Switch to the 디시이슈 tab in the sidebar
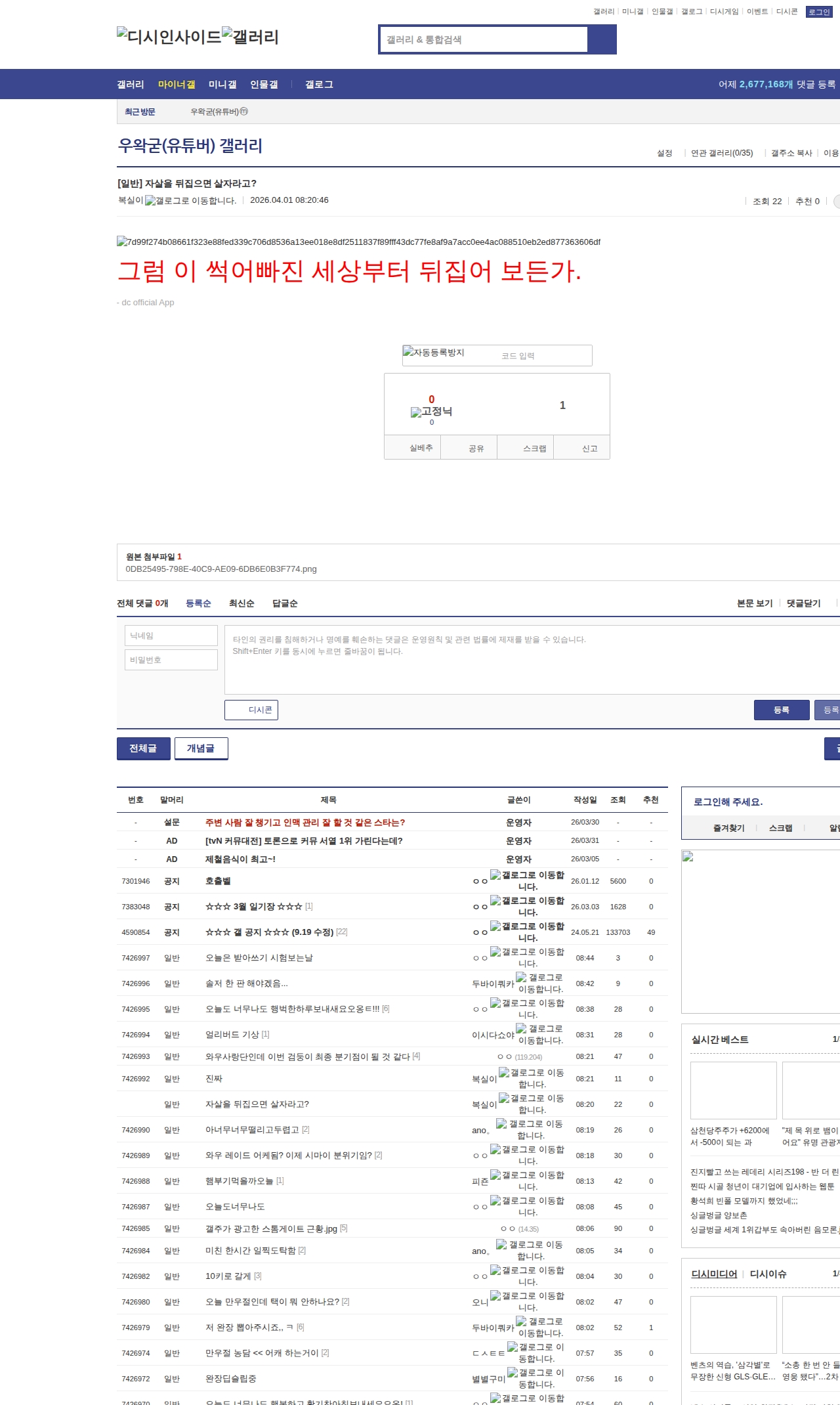This screenshot has height=1405, width=840. tap(768, 1274)
